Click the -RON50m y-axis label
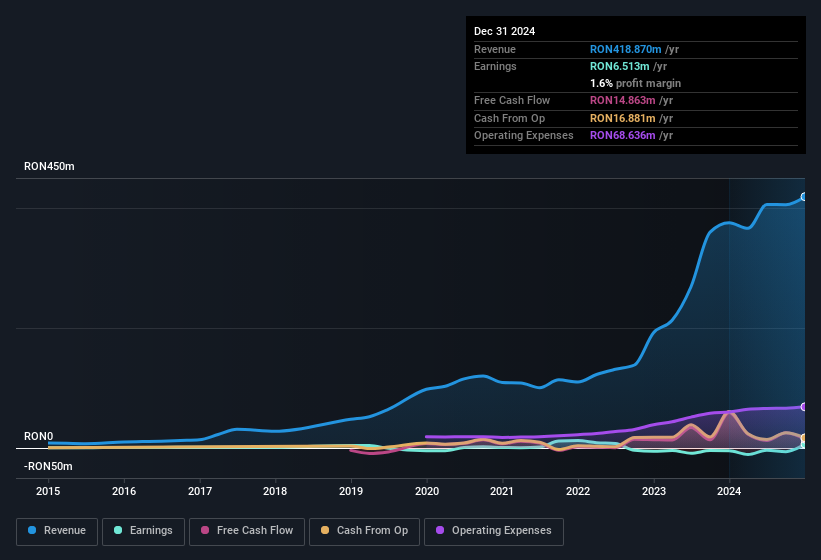This screenshot has width=821, height=560. (48, 466)
